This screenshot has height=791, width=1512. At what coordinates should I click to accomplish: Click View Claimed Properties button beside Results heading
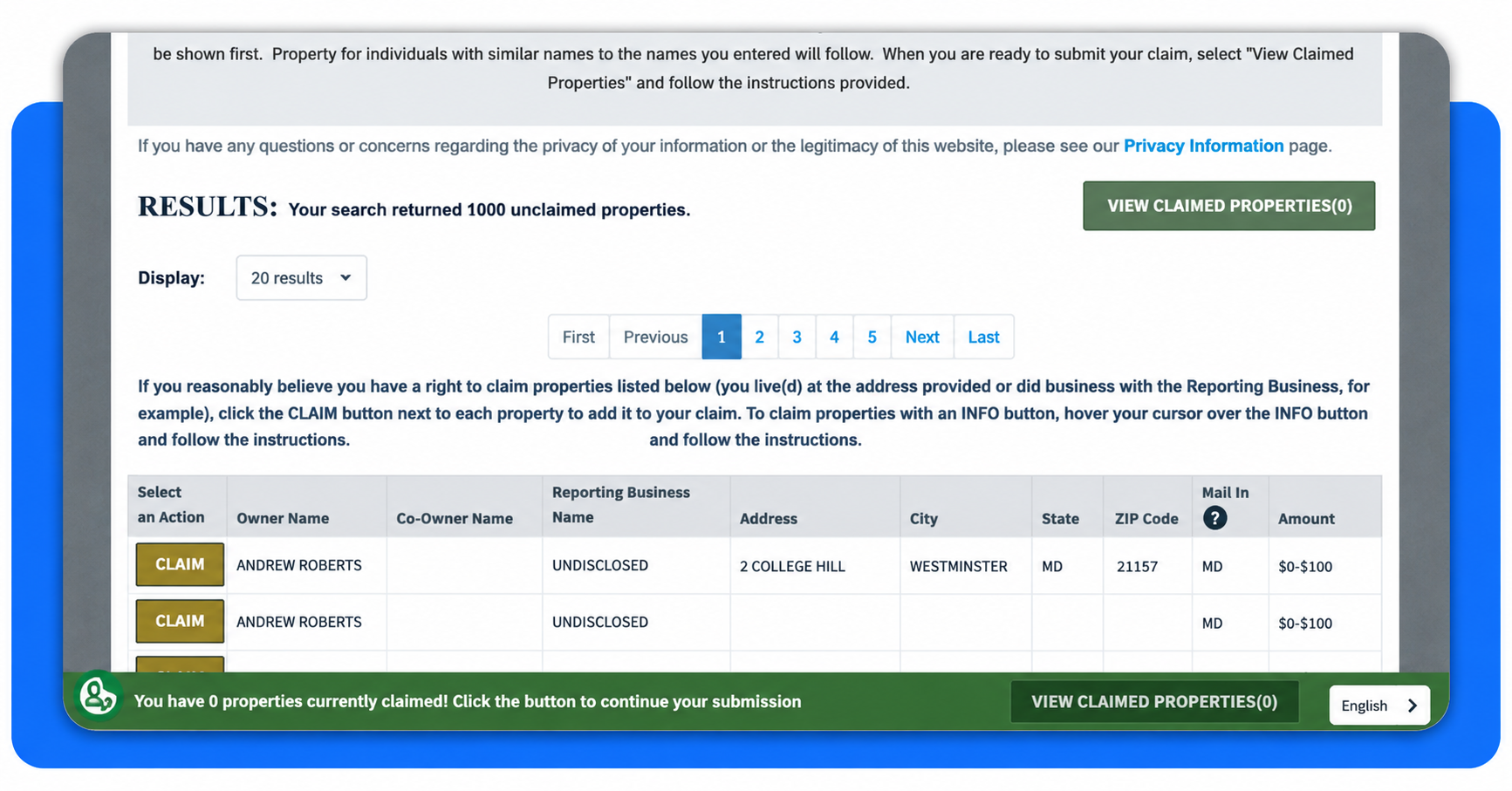(x=1228, y=206)
